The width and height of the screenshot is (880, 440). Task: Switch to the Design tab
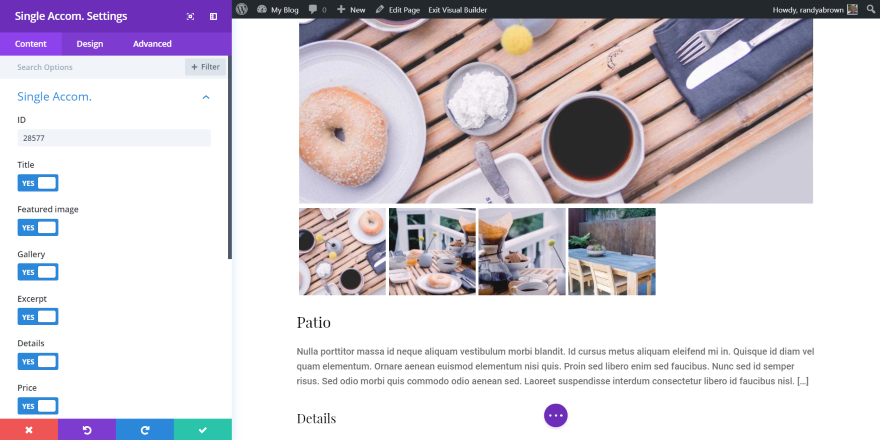point(90,44)
